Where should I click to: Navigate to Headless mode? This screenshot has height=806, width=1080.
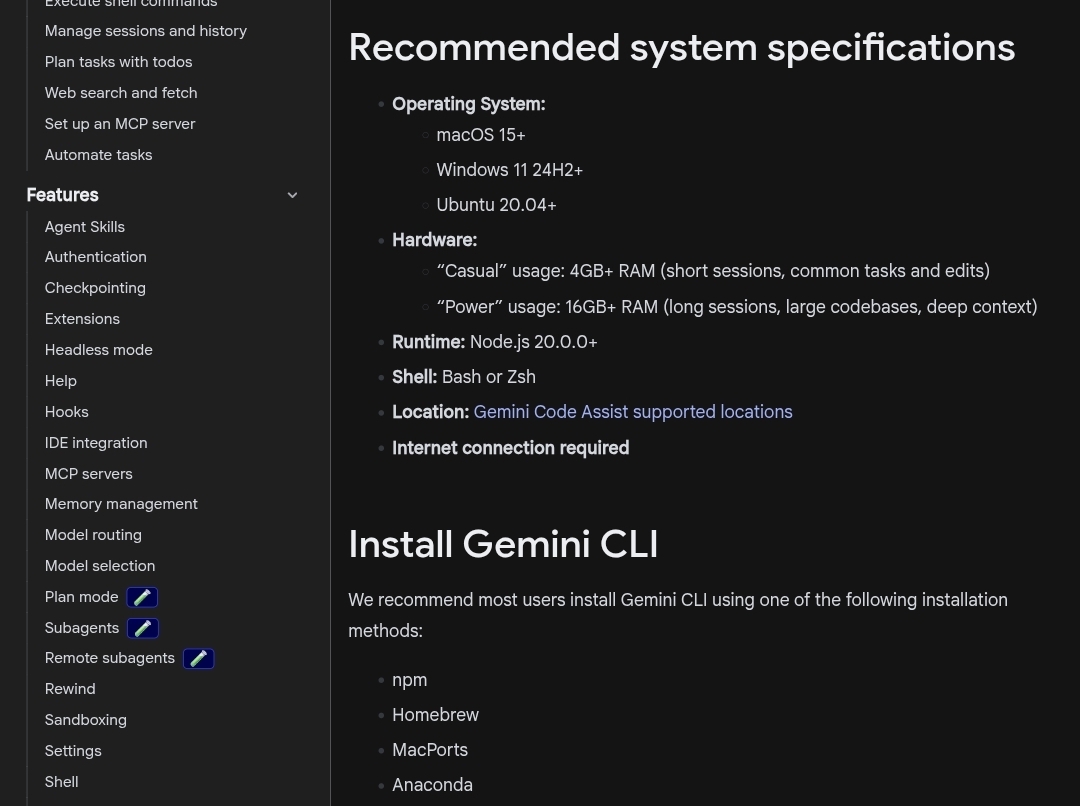coord(99,350)
